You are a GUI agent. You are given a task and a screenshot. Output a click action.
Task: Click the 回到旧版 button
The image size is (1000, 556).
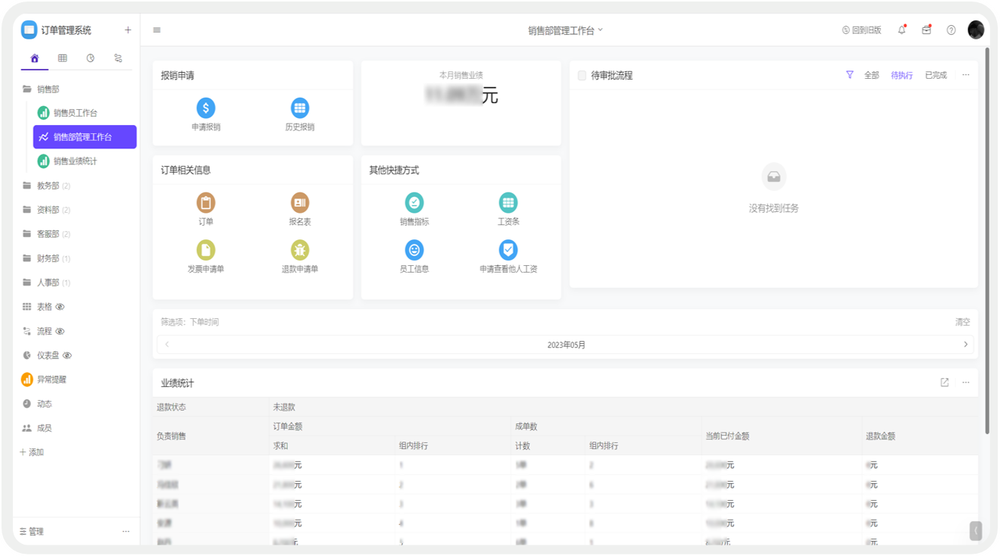pos(861,30)
